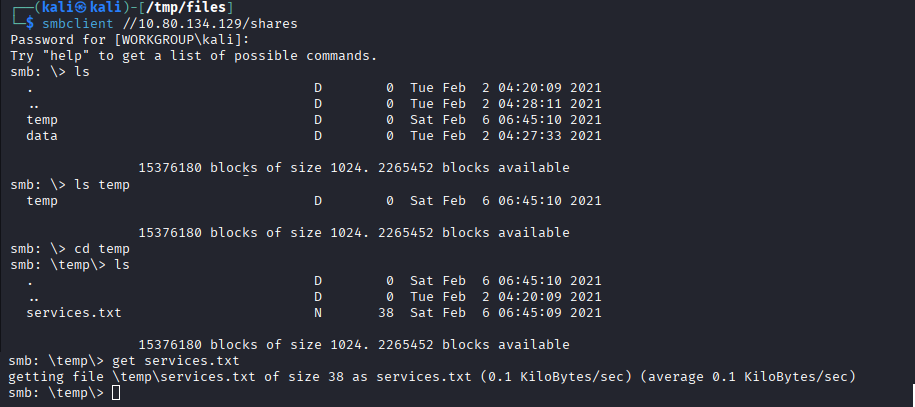Click the D attribute flag in the data row
The width and height of the screenshot is (915, 407).
point(318,135)
